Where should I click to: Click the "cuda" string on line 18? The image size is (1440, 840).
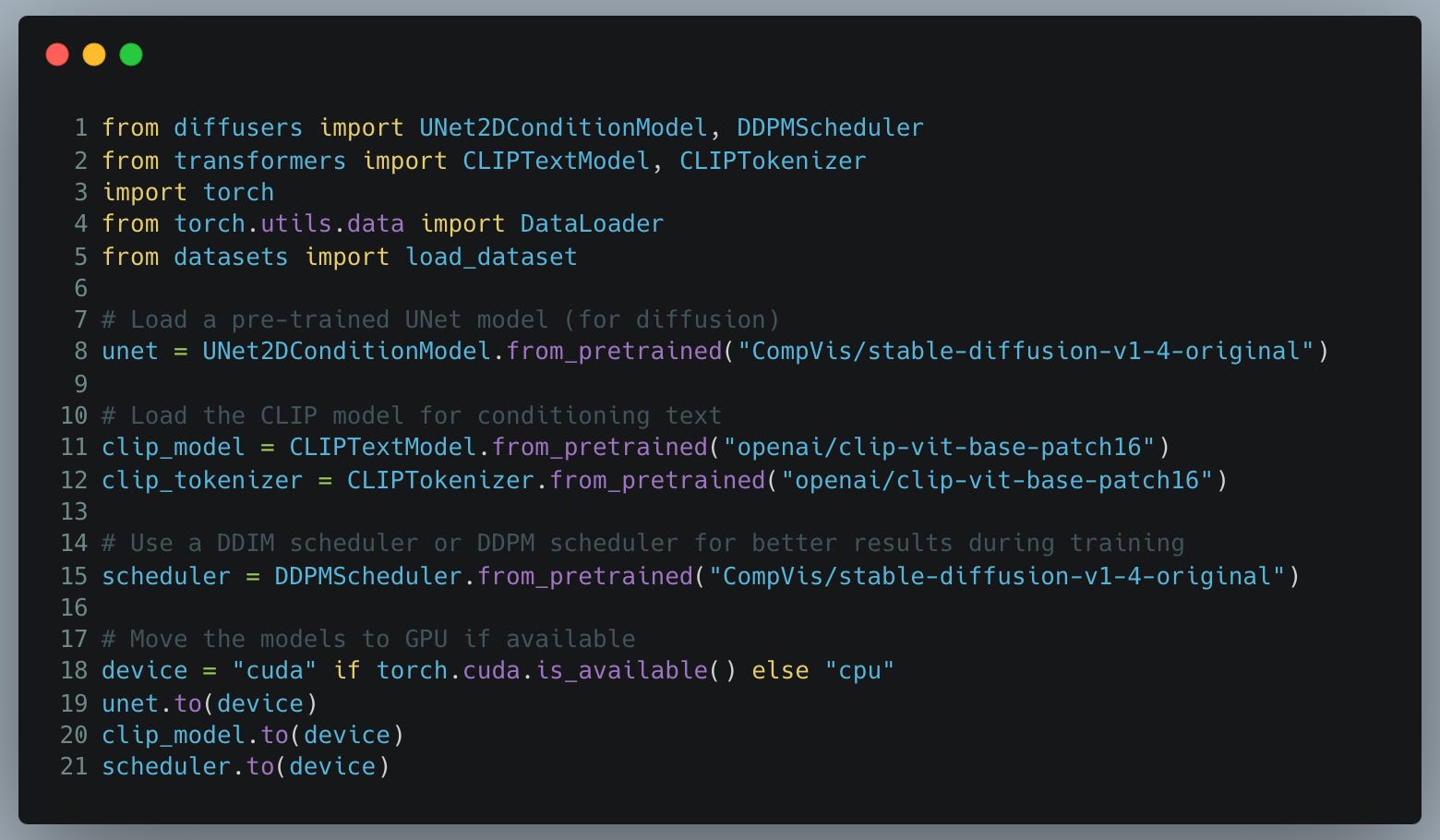click(274, 670)
